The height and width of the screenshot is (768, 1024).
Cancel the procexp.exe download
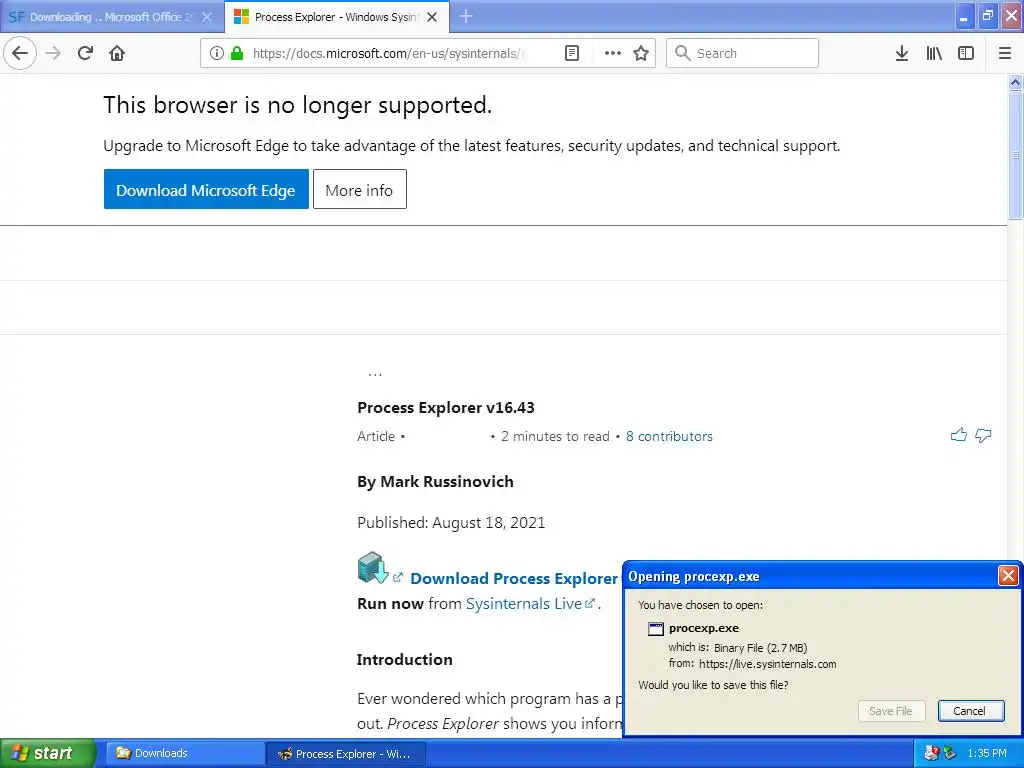970,711
